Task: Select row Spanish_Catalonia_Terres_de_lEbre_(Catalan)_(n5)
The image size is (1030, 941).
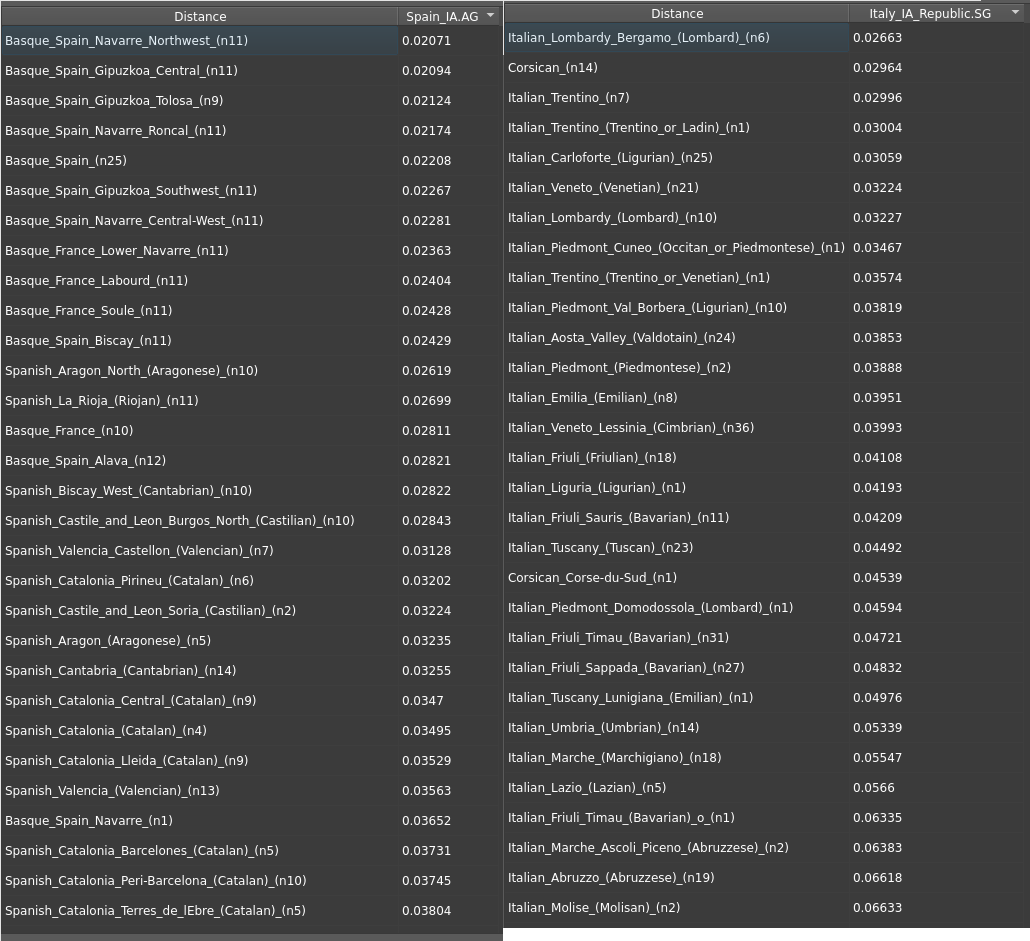Action: click(252, 911)
